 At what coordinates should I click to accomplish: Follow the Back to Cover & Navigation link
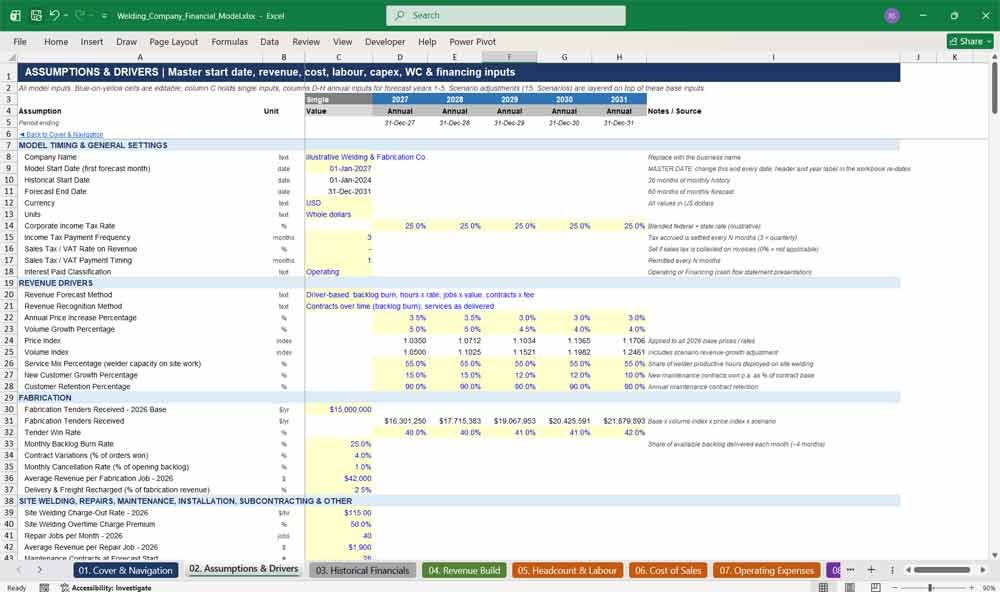tap(61, 134)
